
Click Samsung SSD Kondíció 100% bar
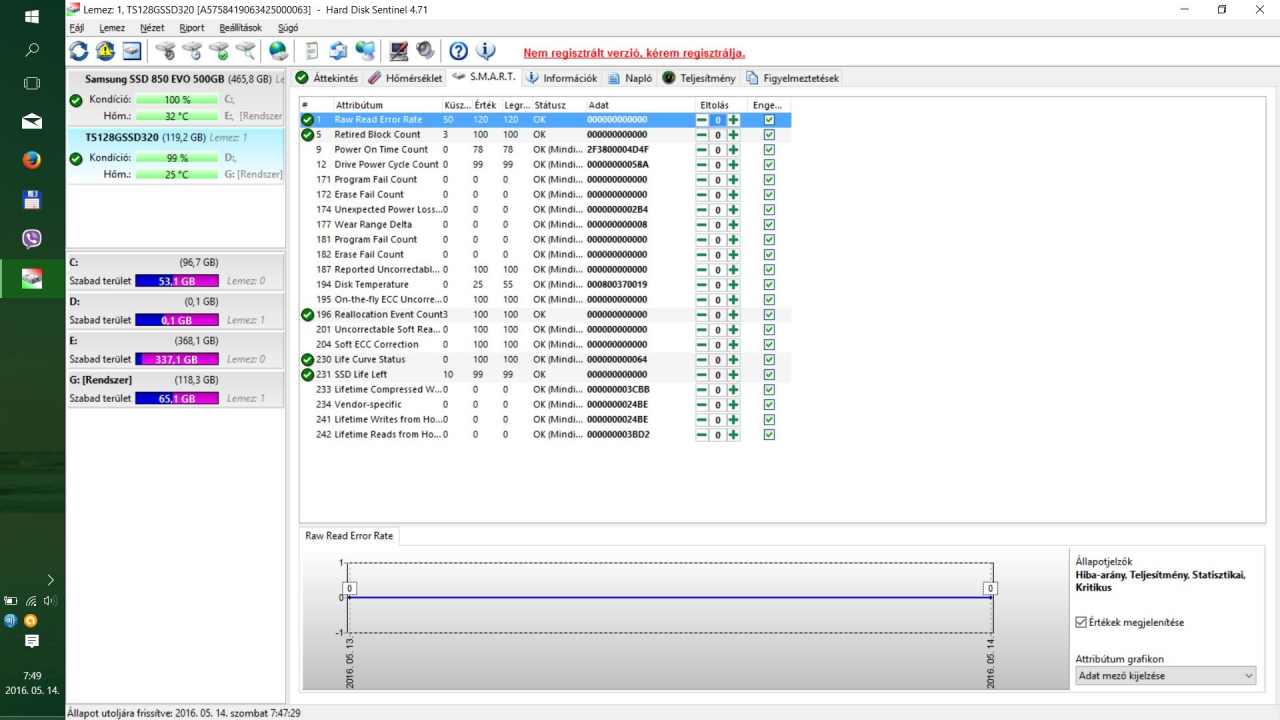click(177, 100)
